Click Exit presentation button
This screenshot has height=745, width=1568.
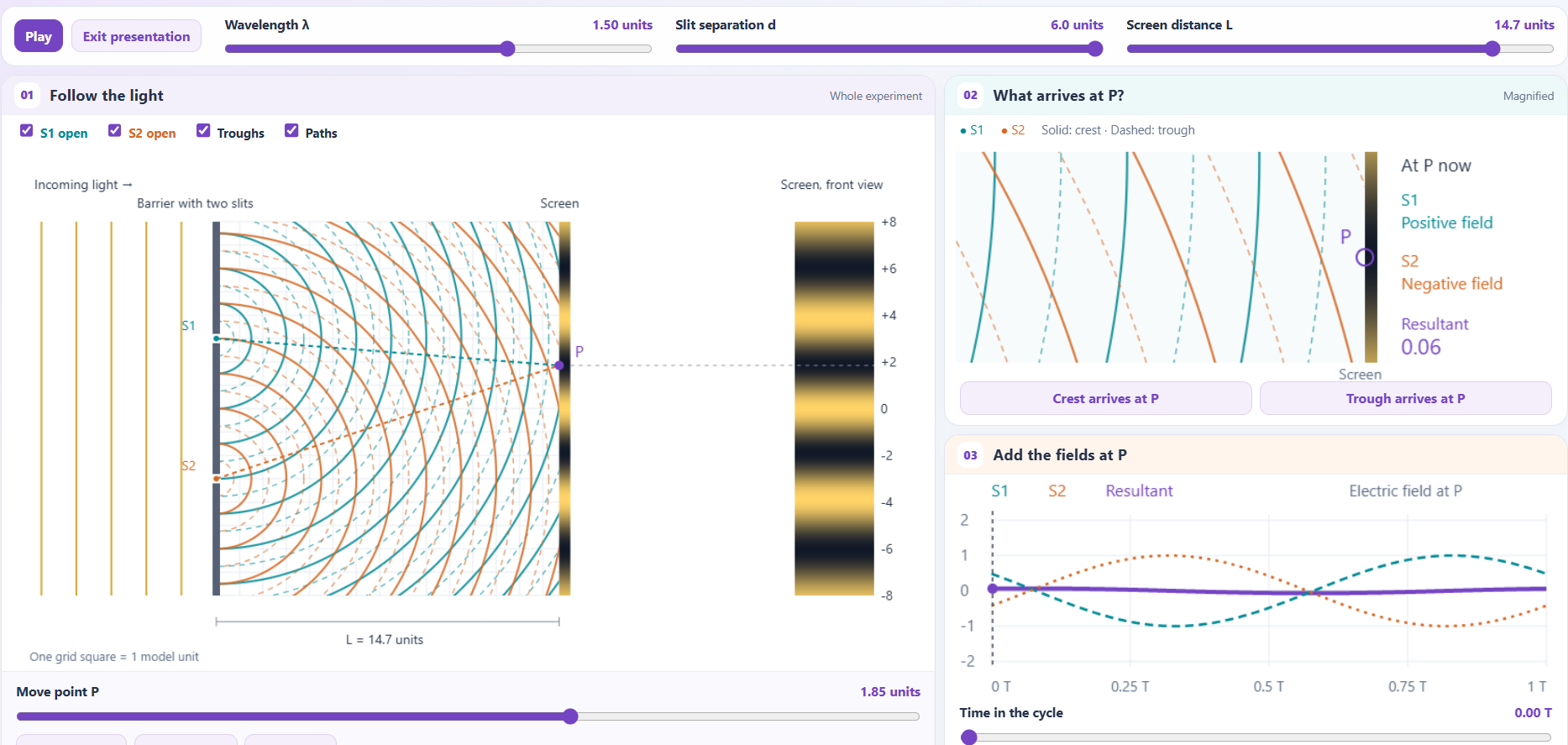pos(136,36)
